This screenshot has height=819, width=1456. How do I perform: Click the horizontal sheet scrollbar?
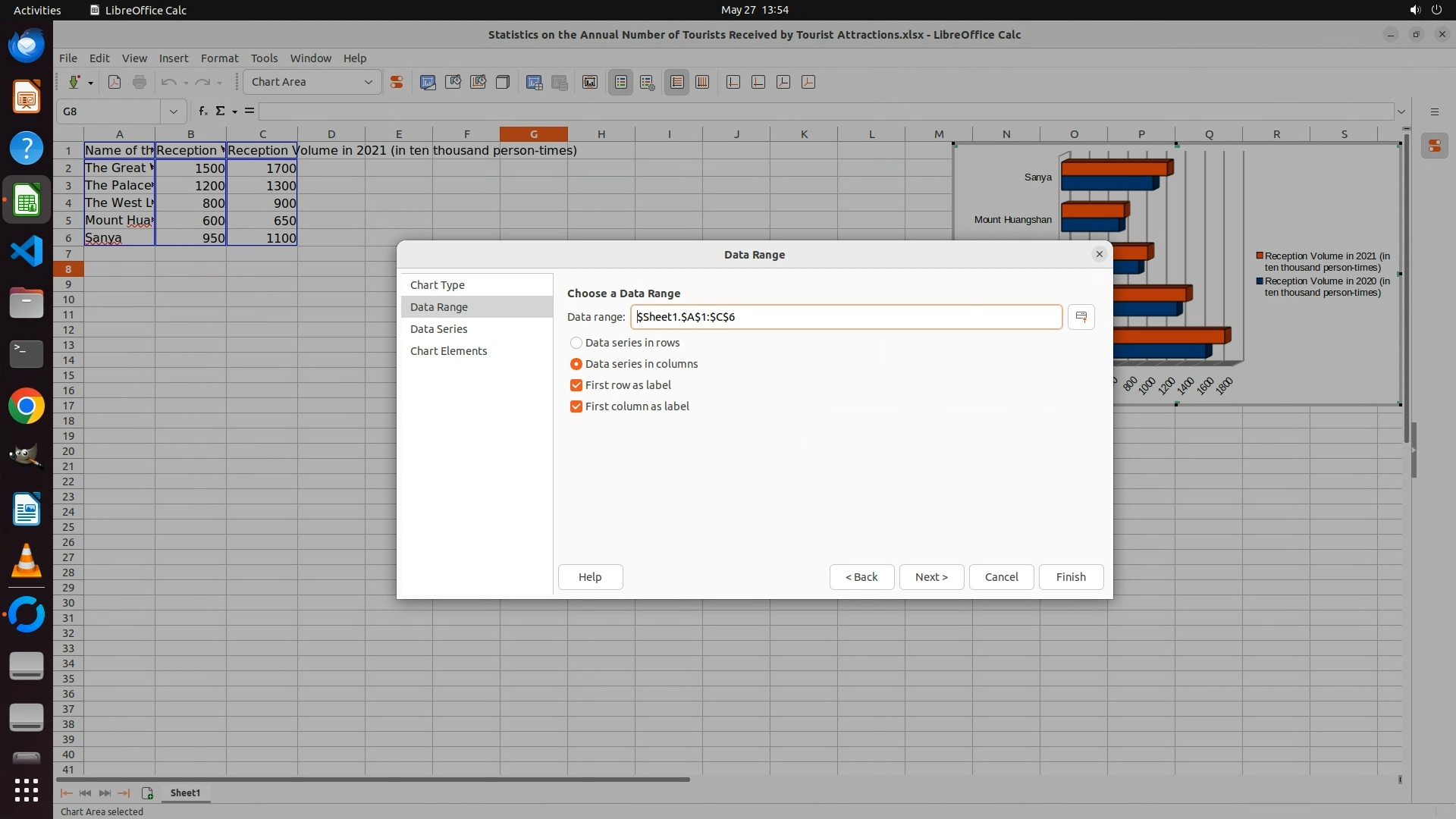(x=373, y=779)
